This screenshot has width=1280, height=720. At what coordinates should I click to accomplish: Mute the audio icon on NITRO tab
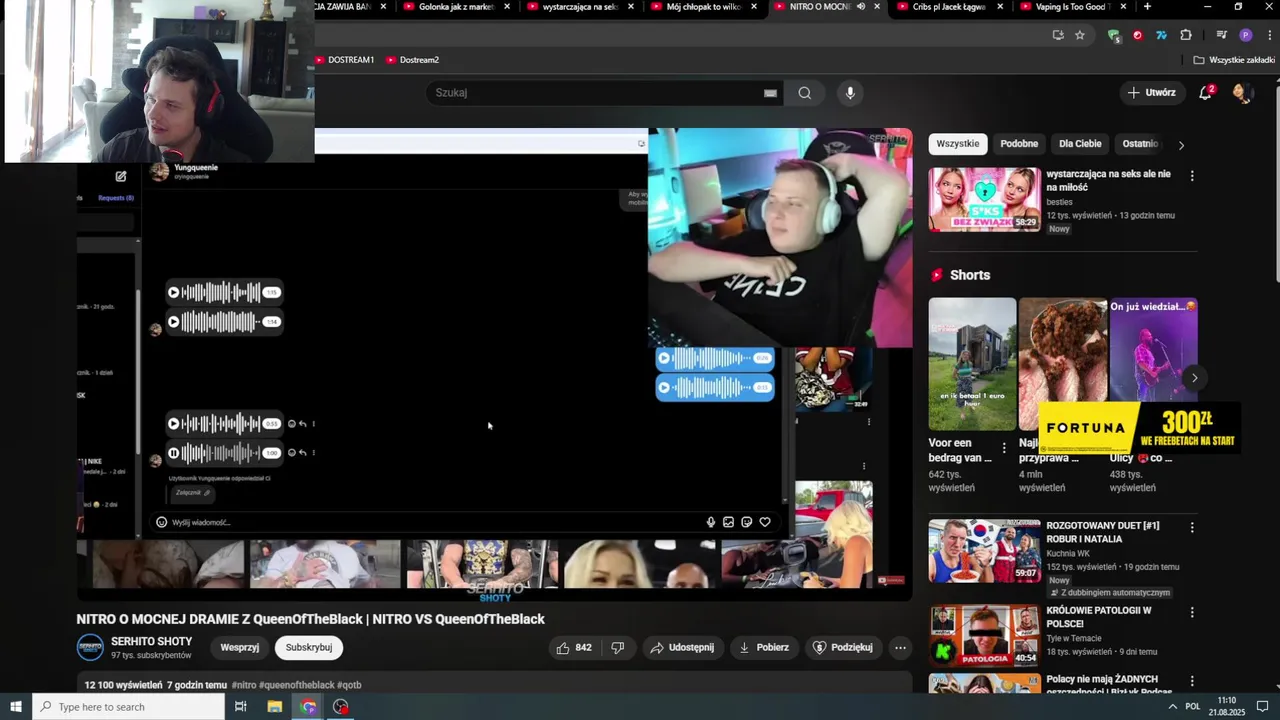tap(861, 7)
